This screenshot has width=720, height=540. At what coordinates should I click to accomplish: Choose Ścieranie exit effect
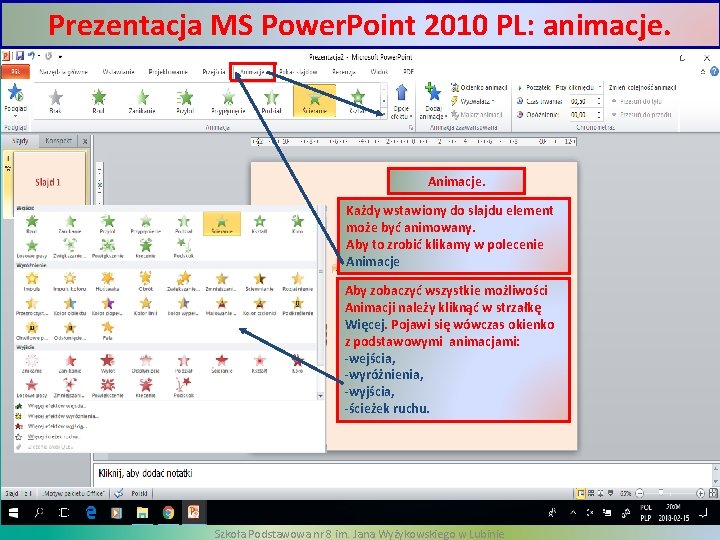click(x=221, y=364)
